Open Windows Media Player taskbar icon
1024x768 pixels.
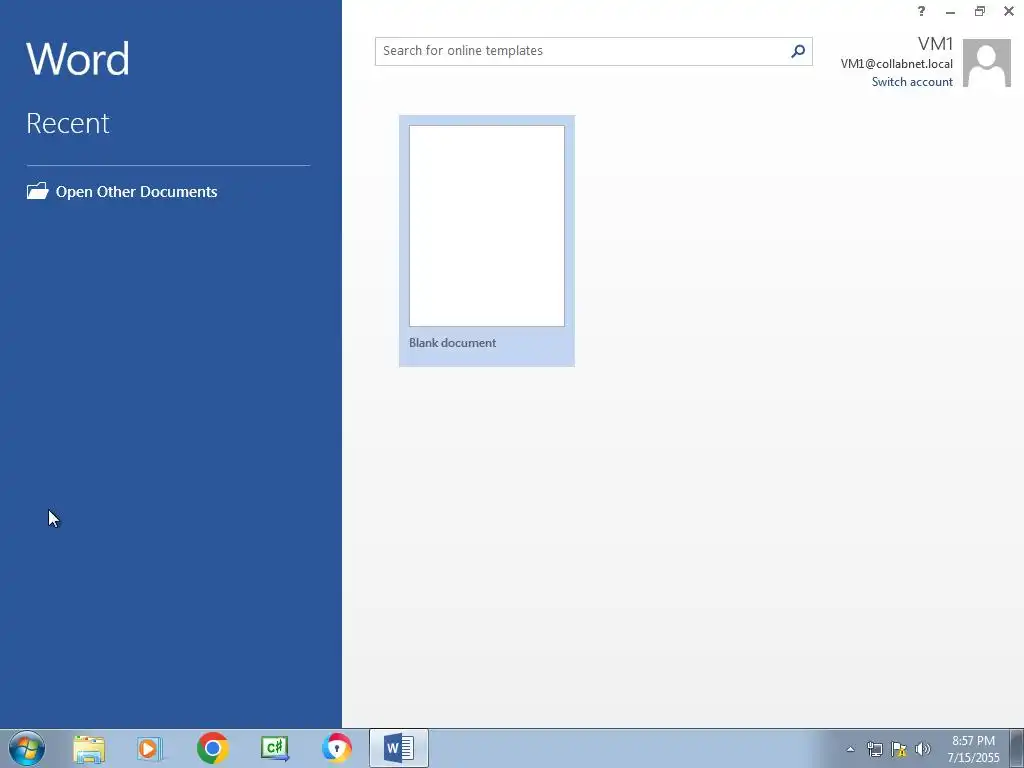tap(150, 748)
